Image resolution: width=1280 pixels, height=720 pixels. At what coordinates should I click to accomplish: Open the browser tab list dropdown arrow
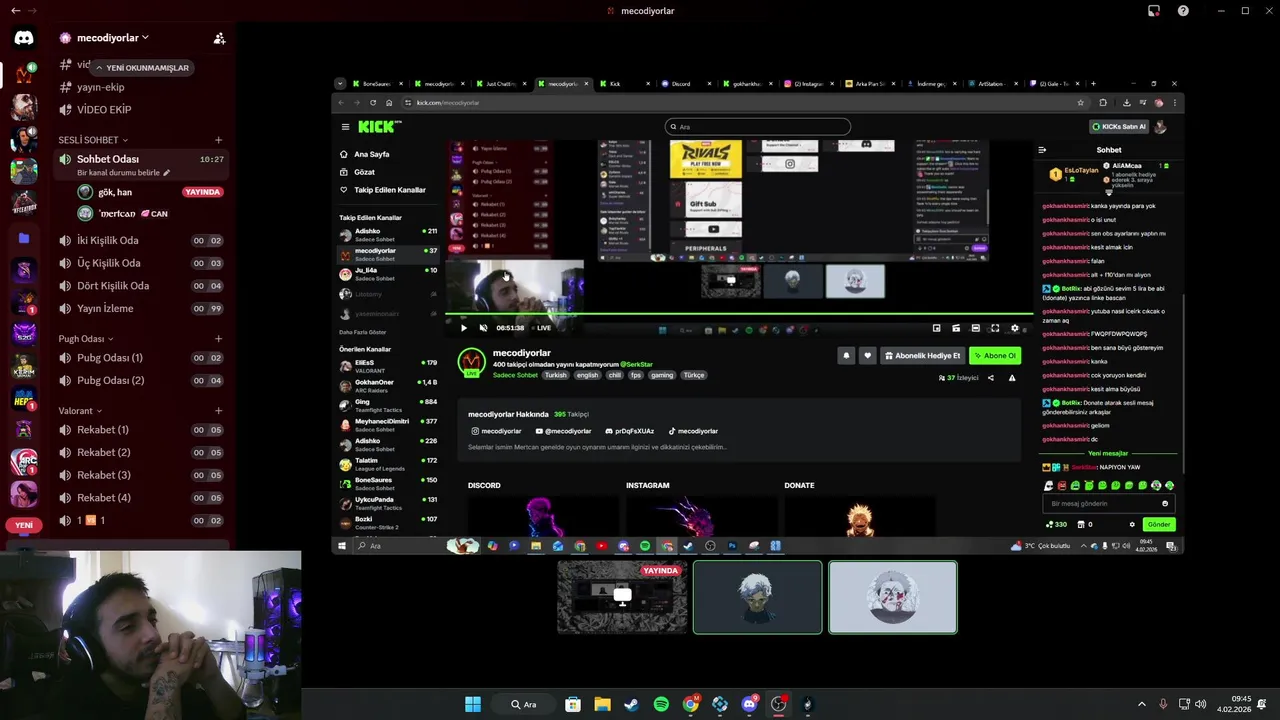pyautogui.click(x=341, y=84)
